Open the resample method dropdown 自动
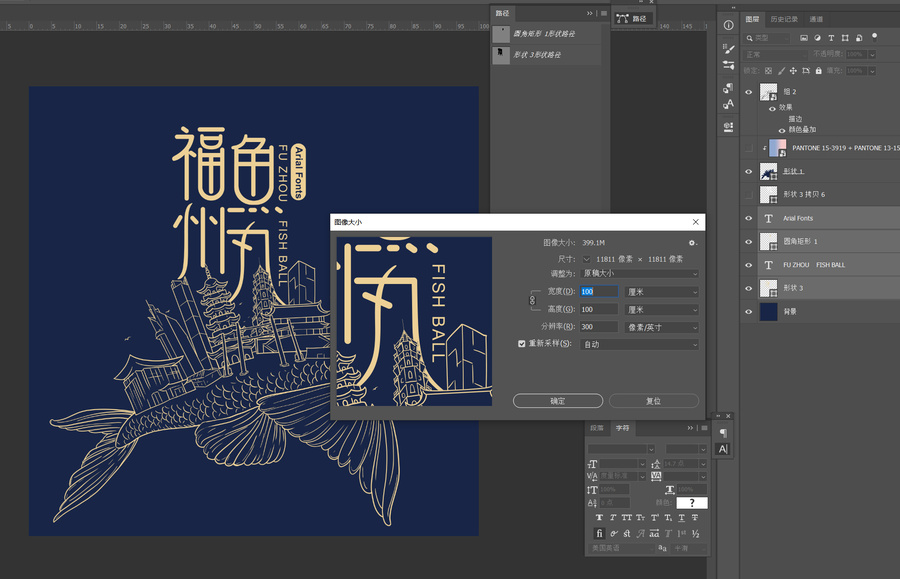The image size is (900, 579). tap(639, 344)
